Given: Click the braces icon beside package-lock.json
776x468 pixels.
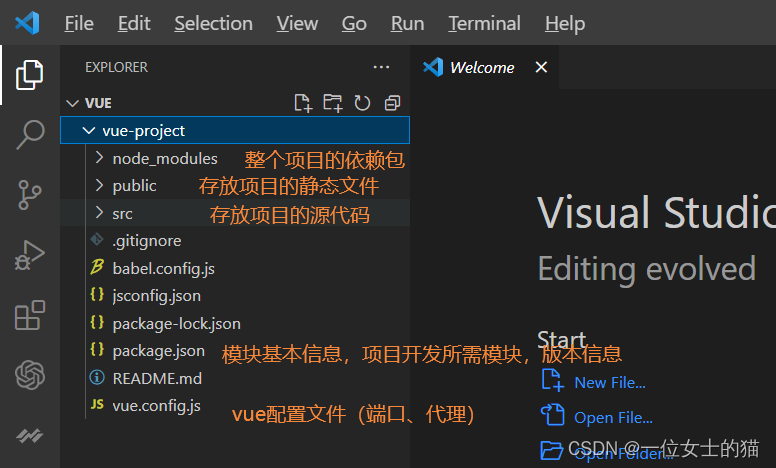Looking at the screenshot, I should (x=97, y=322).
